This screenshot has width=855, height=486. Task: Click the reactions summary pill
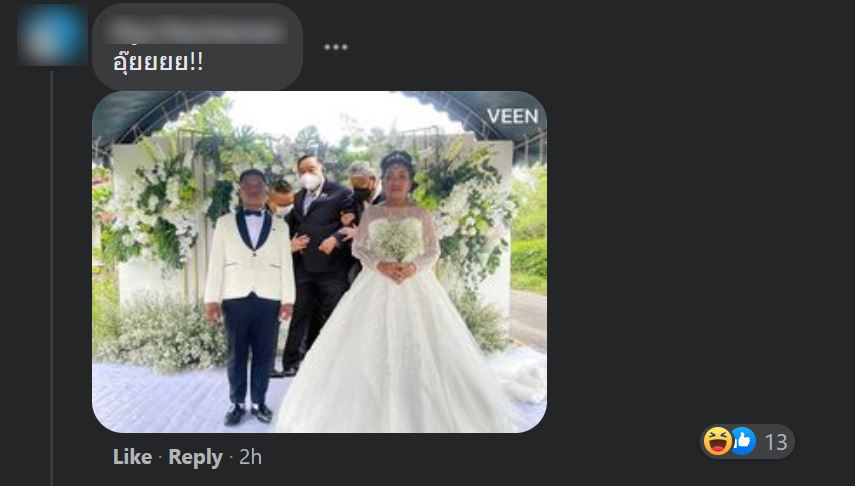click(747, 441)
